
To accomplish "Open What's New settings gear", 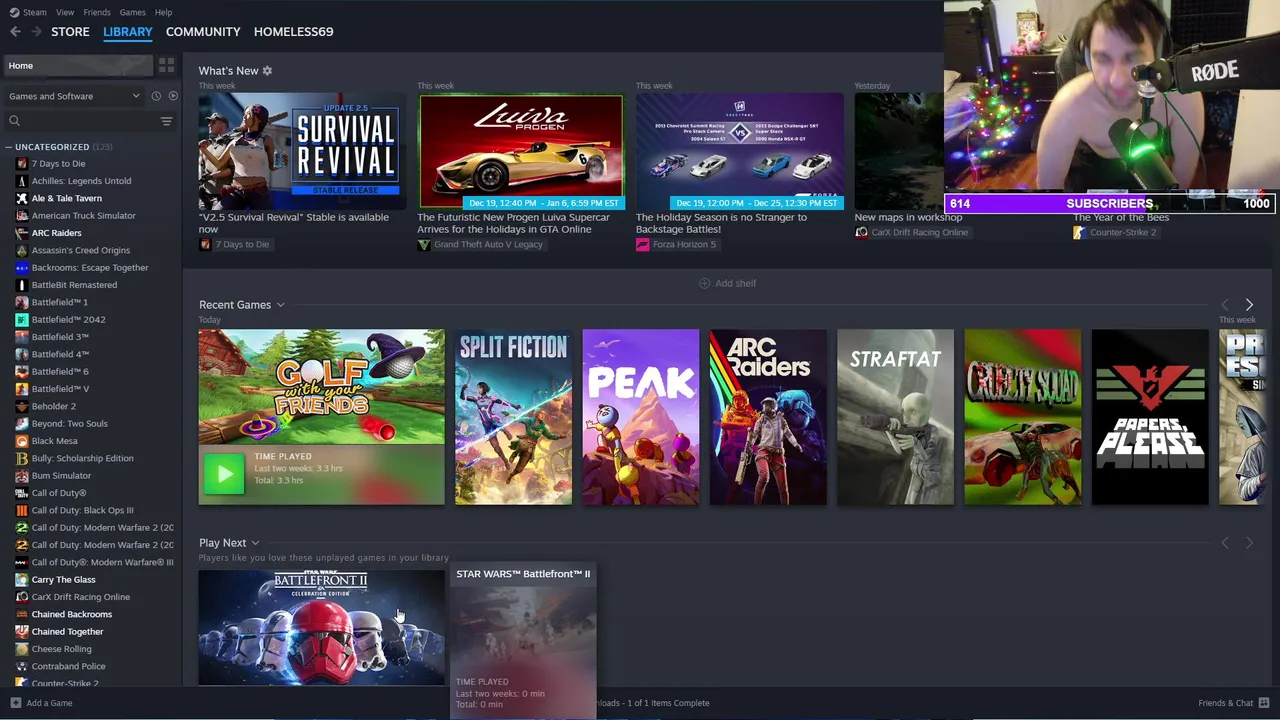I will click(x=267, y=71).
